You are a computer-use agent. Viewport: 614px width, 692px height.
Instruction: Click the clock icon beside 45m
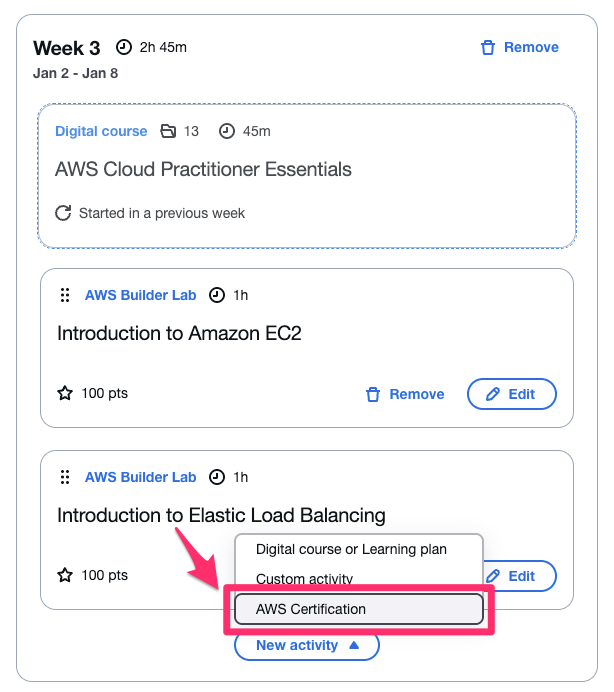click(227, 131)
